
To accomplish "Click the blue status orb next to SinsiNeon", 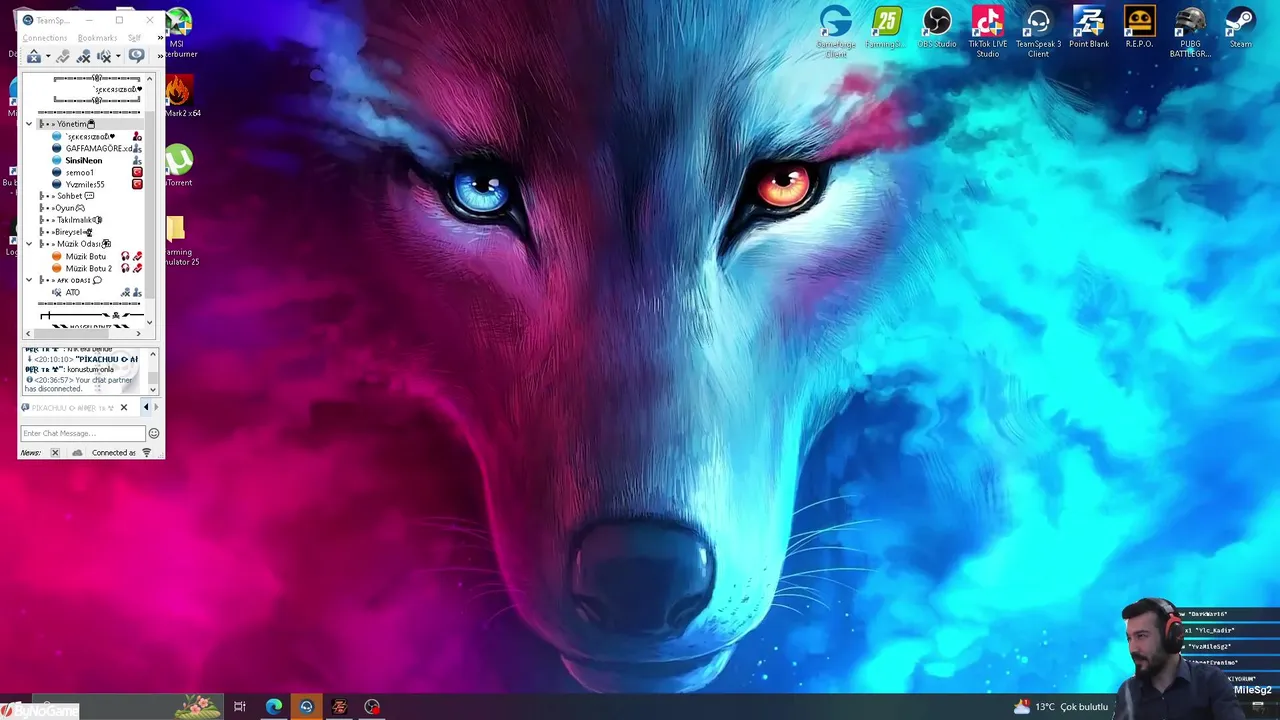I will [x=57, y=160].
